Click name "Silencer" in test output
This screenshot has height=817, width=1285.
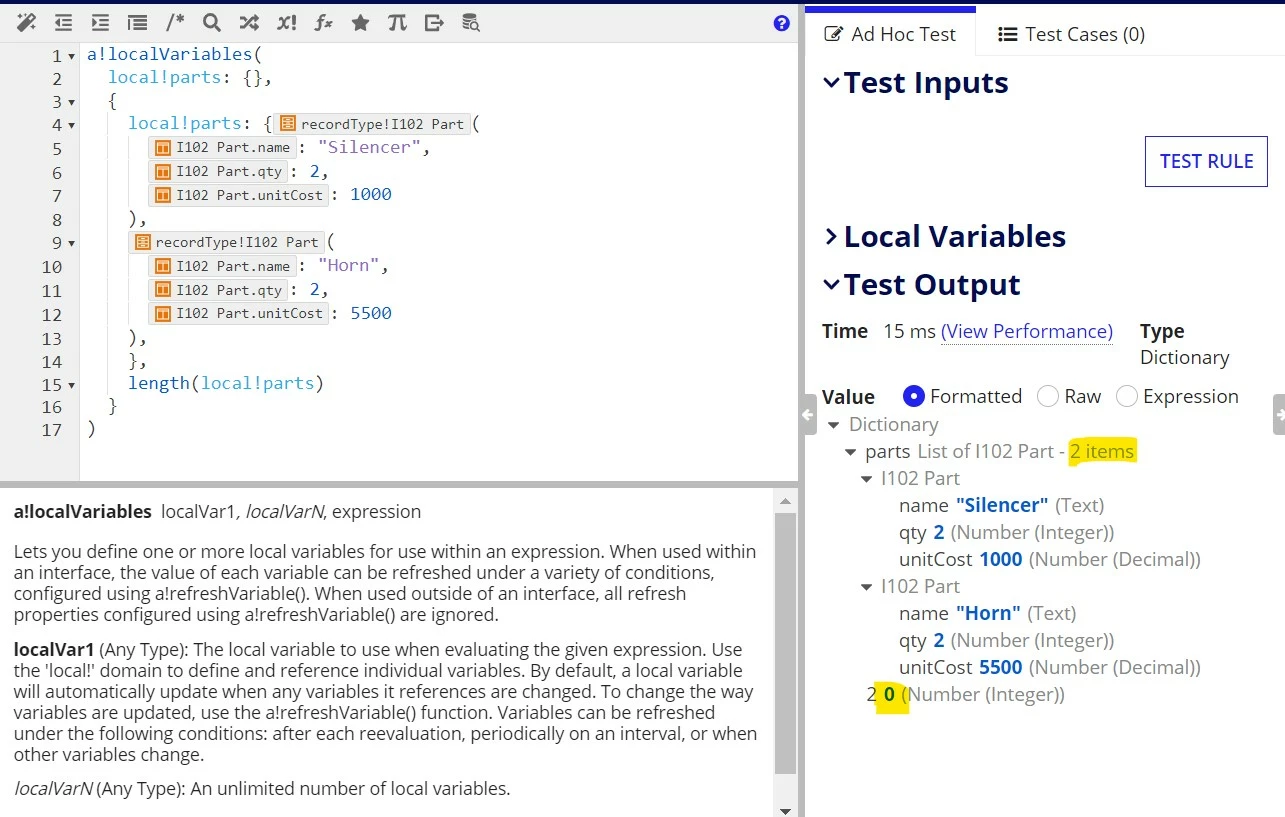pos(1002,505)
